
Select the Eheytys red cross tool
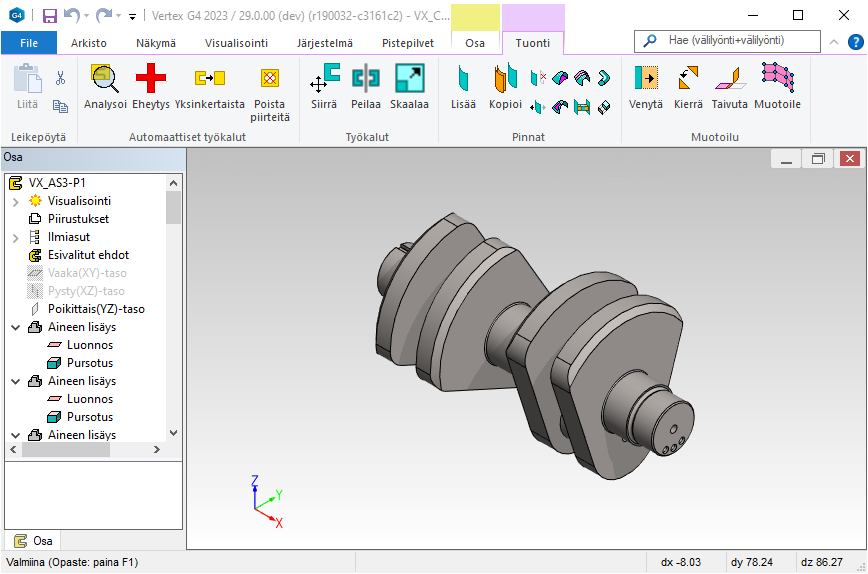[x=151, y=86]
